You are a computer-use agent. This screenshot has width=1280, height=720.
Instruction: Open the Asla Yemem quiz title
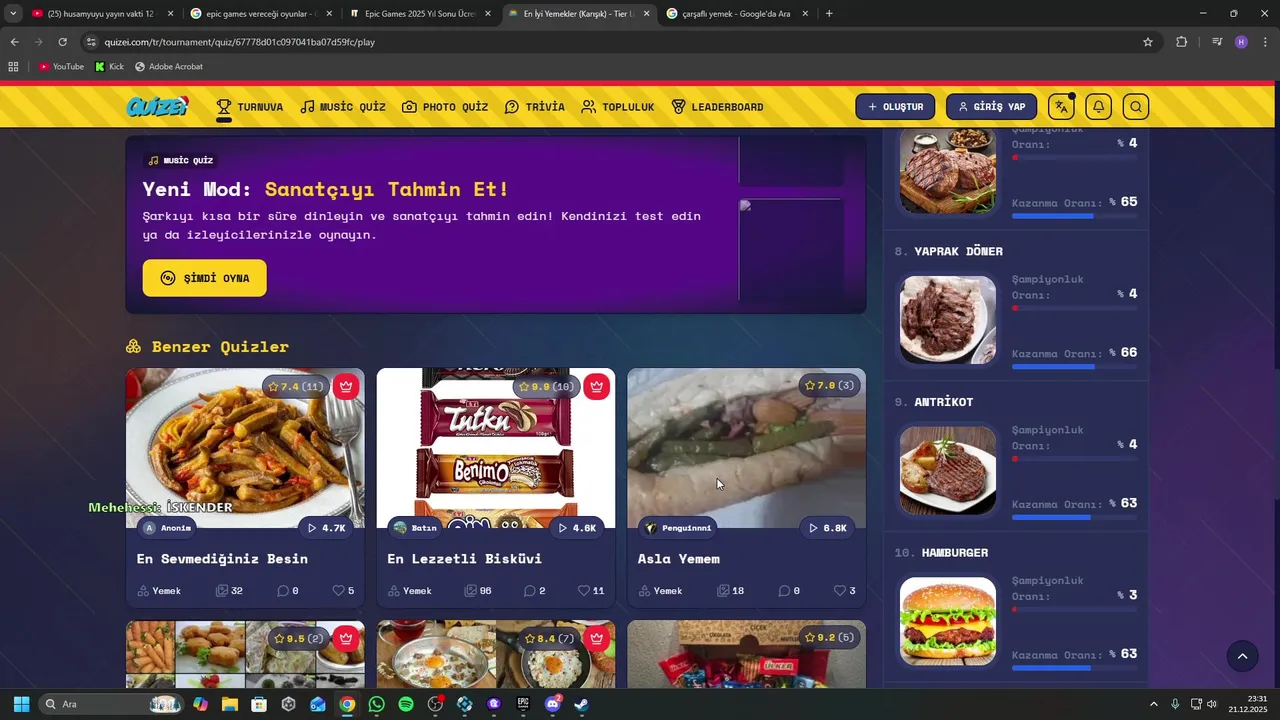coord(679,559)
